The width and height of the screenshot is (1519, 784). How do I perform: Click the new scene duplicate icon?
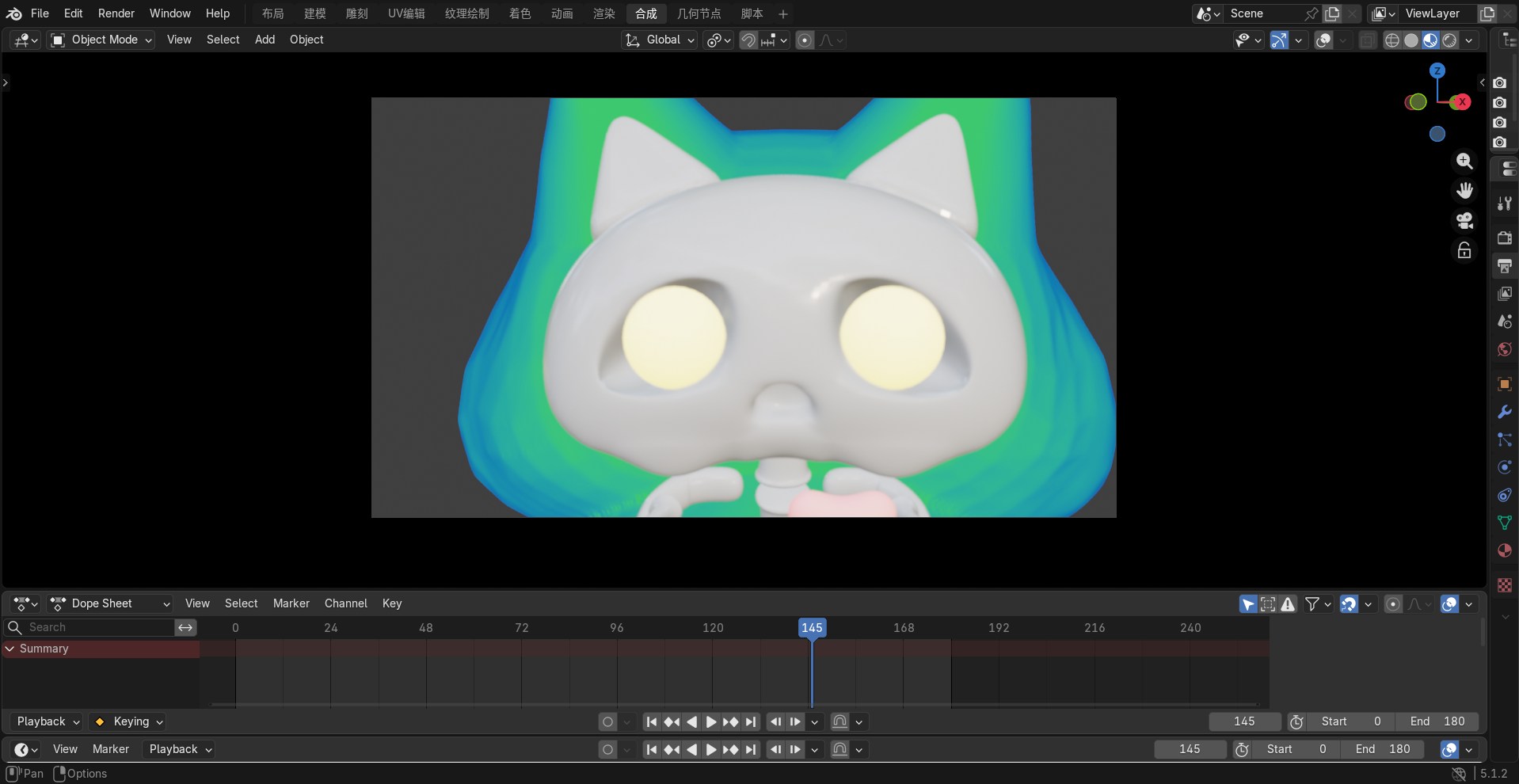click(x=1333, y=13)
